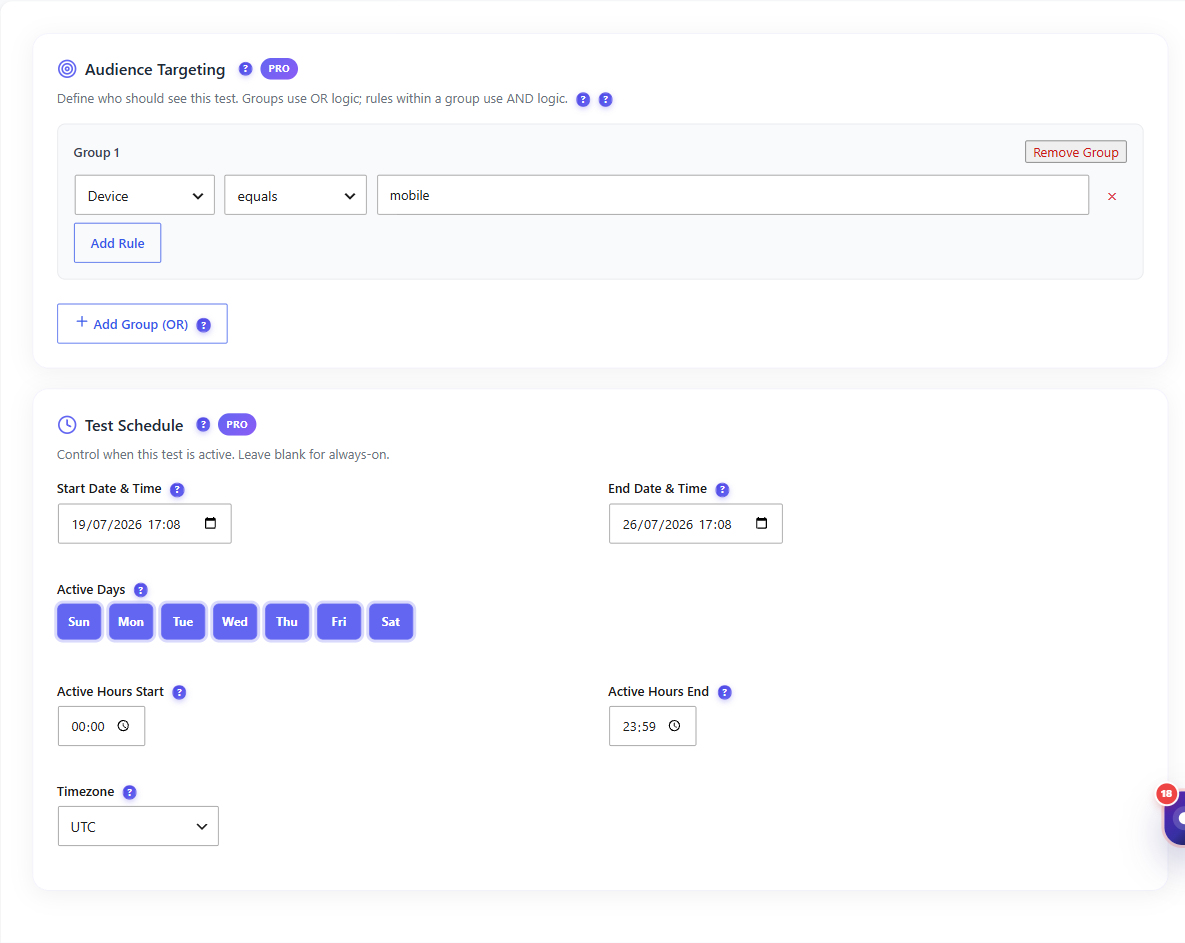Click the Test Schedule heading text
The image size is (1185, 943).
(x=134, y=425)
